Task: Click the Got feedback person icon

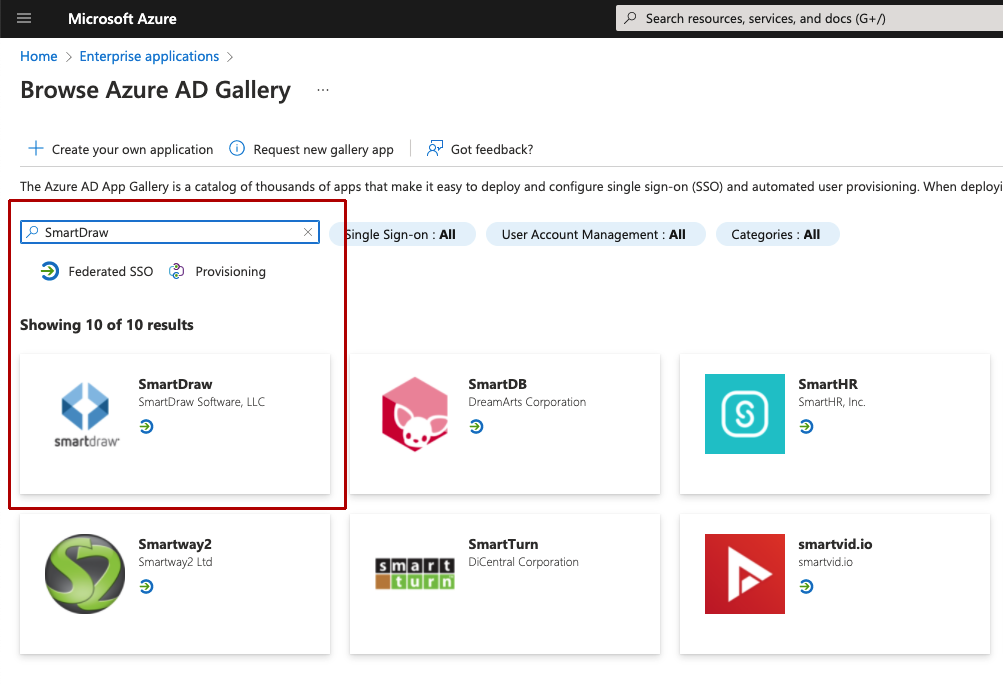Action: [x=435, y=149]
